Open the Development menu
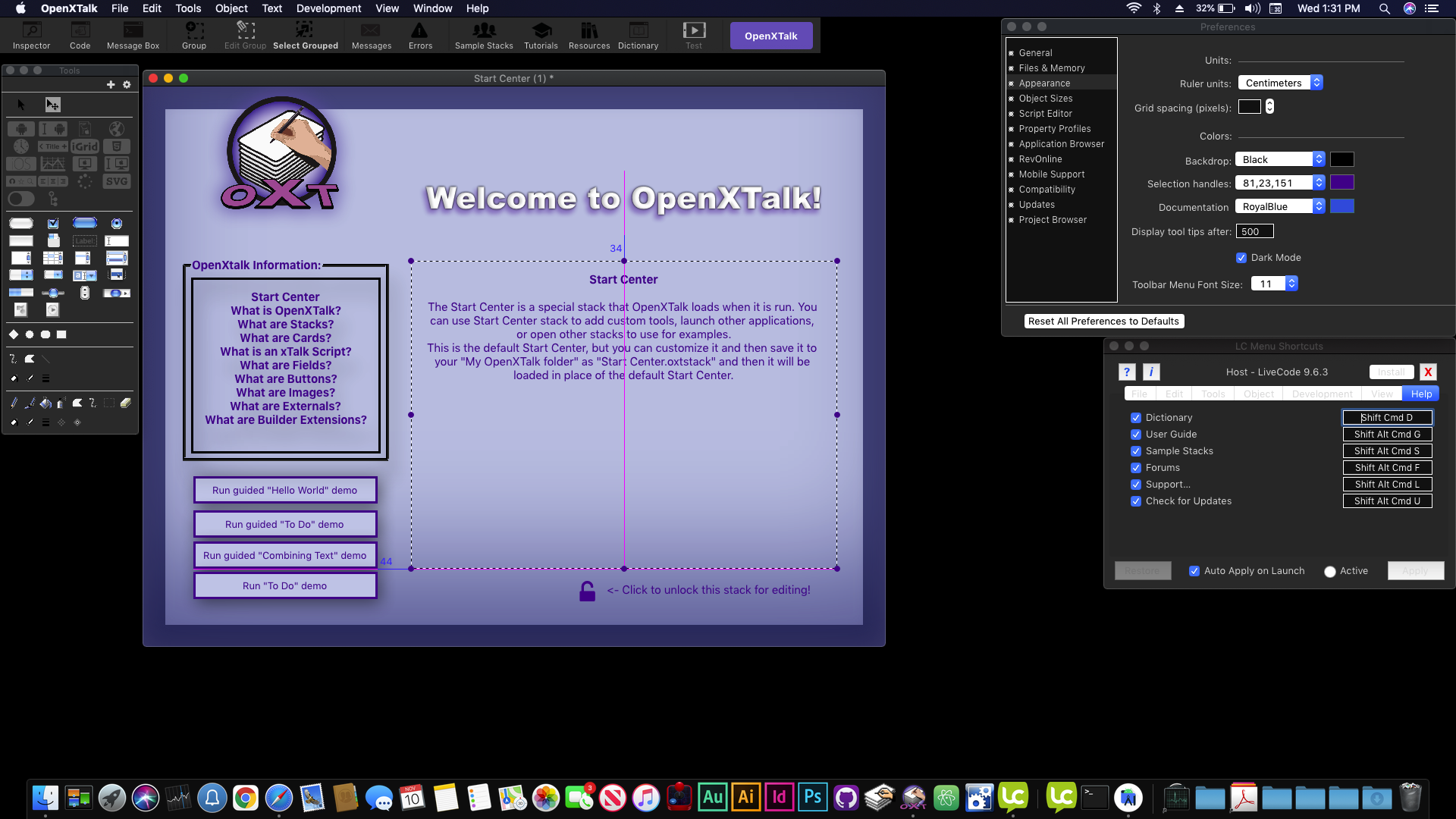1456x819 pixels. [328, 8]
